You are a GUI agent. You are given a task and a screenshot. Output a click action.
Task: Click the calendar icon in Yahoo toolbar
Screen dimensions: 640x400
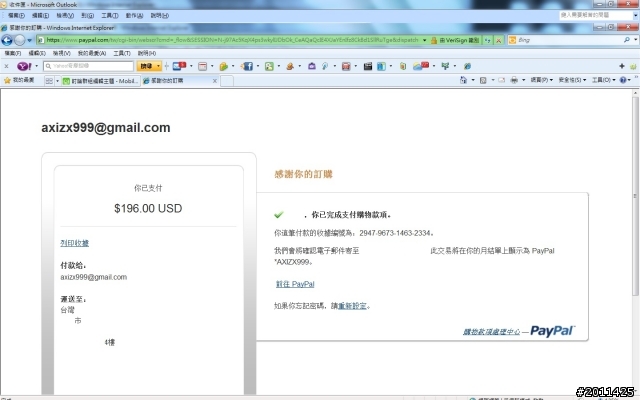click(x=202, y=66)
